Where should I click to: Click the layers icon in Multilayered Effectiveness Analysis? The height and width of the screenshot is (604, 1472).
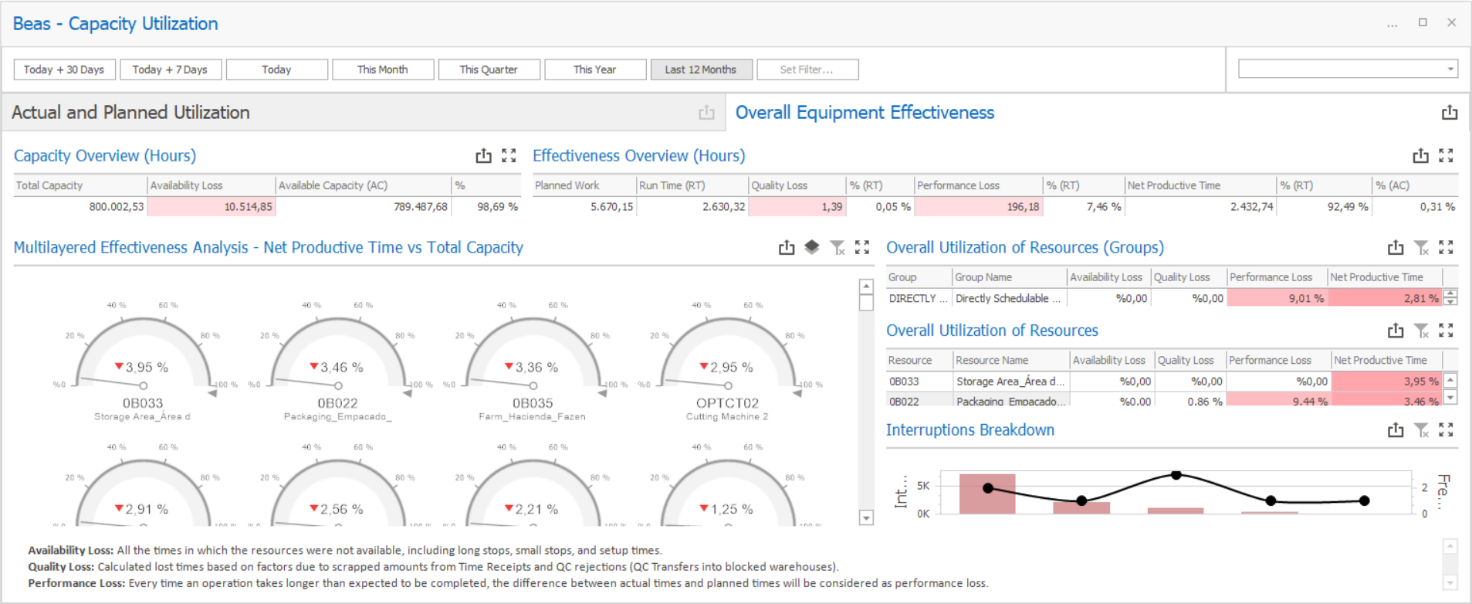tap(812, 248)
